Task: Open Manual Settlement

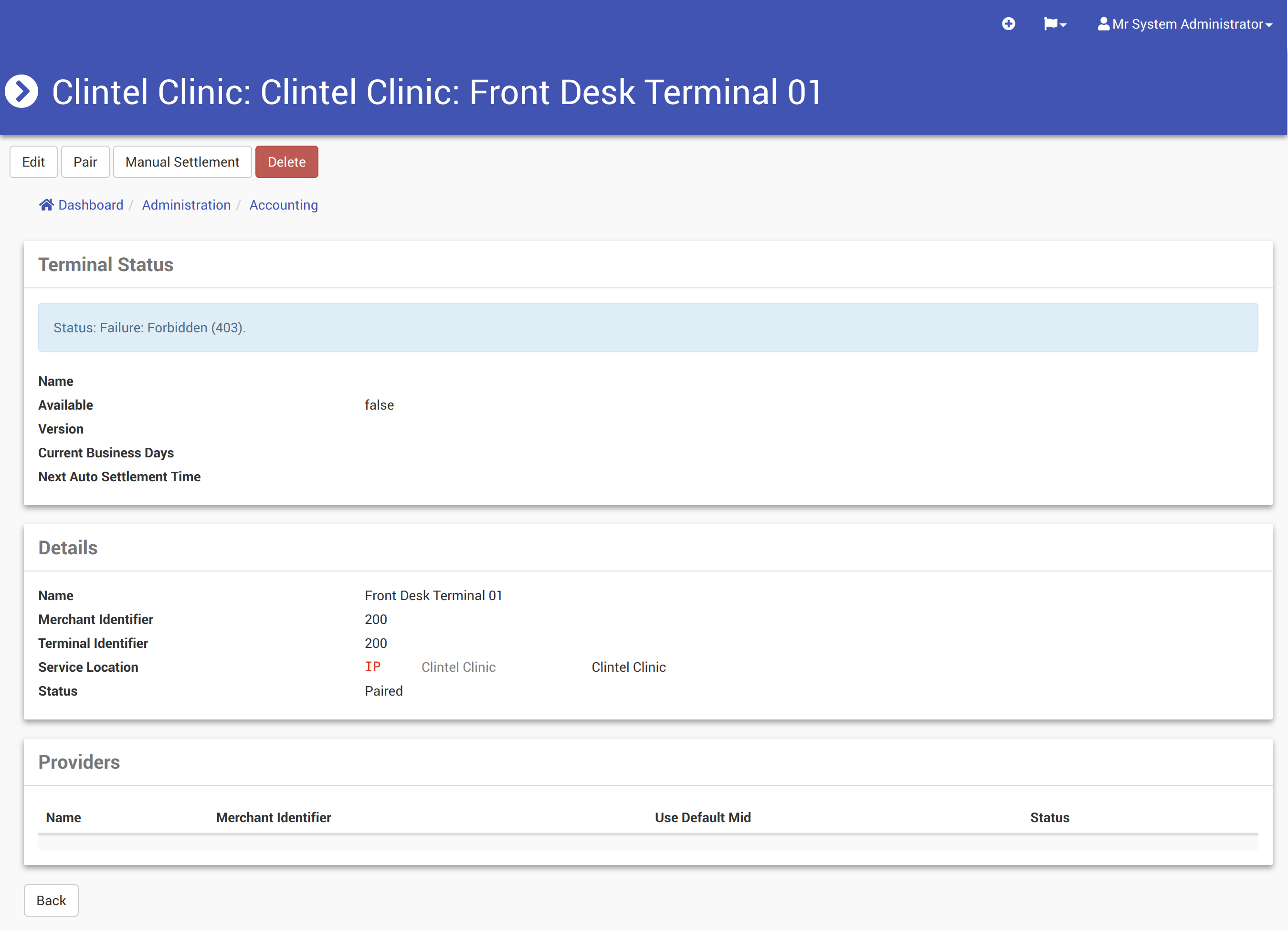Action: click(182, 162)
